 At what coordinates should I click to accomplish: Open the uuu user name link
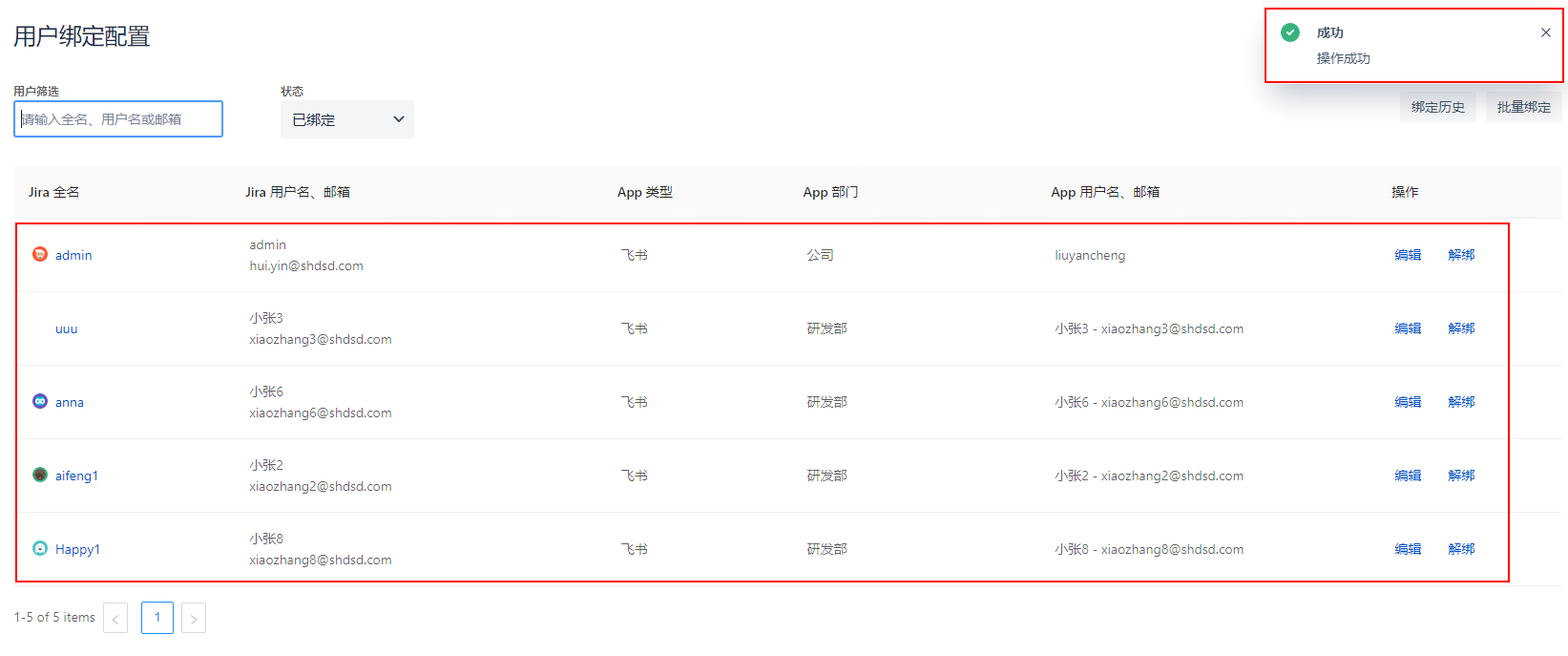(x=66, y=328)
